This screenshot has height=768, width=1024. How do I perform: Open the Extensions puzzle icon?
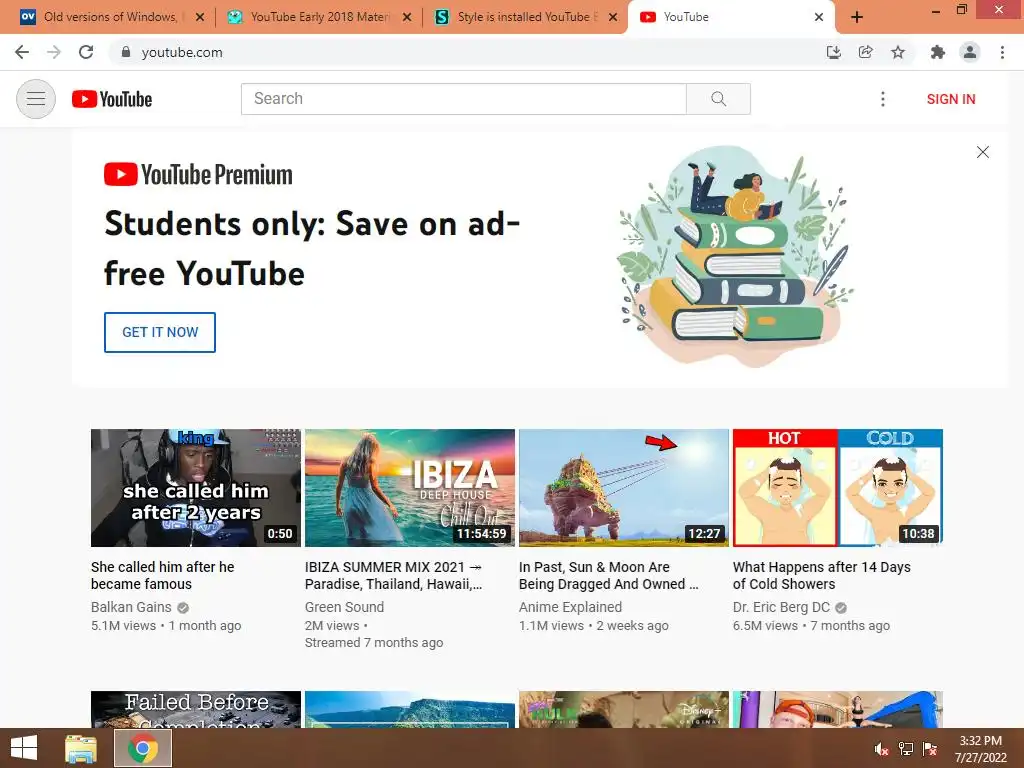coord(937,52)
